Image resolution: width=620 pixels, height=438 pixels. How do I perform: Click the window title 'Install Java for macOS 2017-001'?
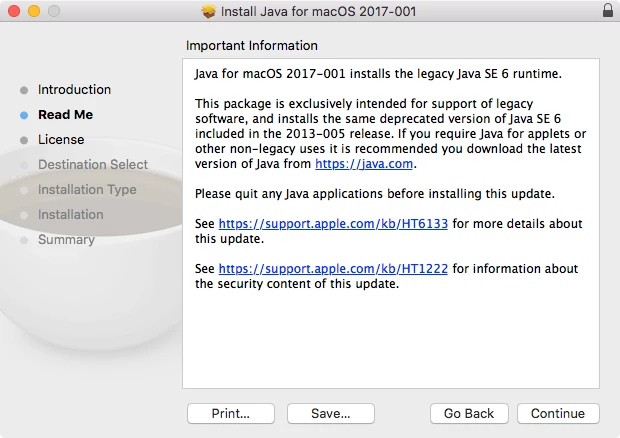point(318,11)
